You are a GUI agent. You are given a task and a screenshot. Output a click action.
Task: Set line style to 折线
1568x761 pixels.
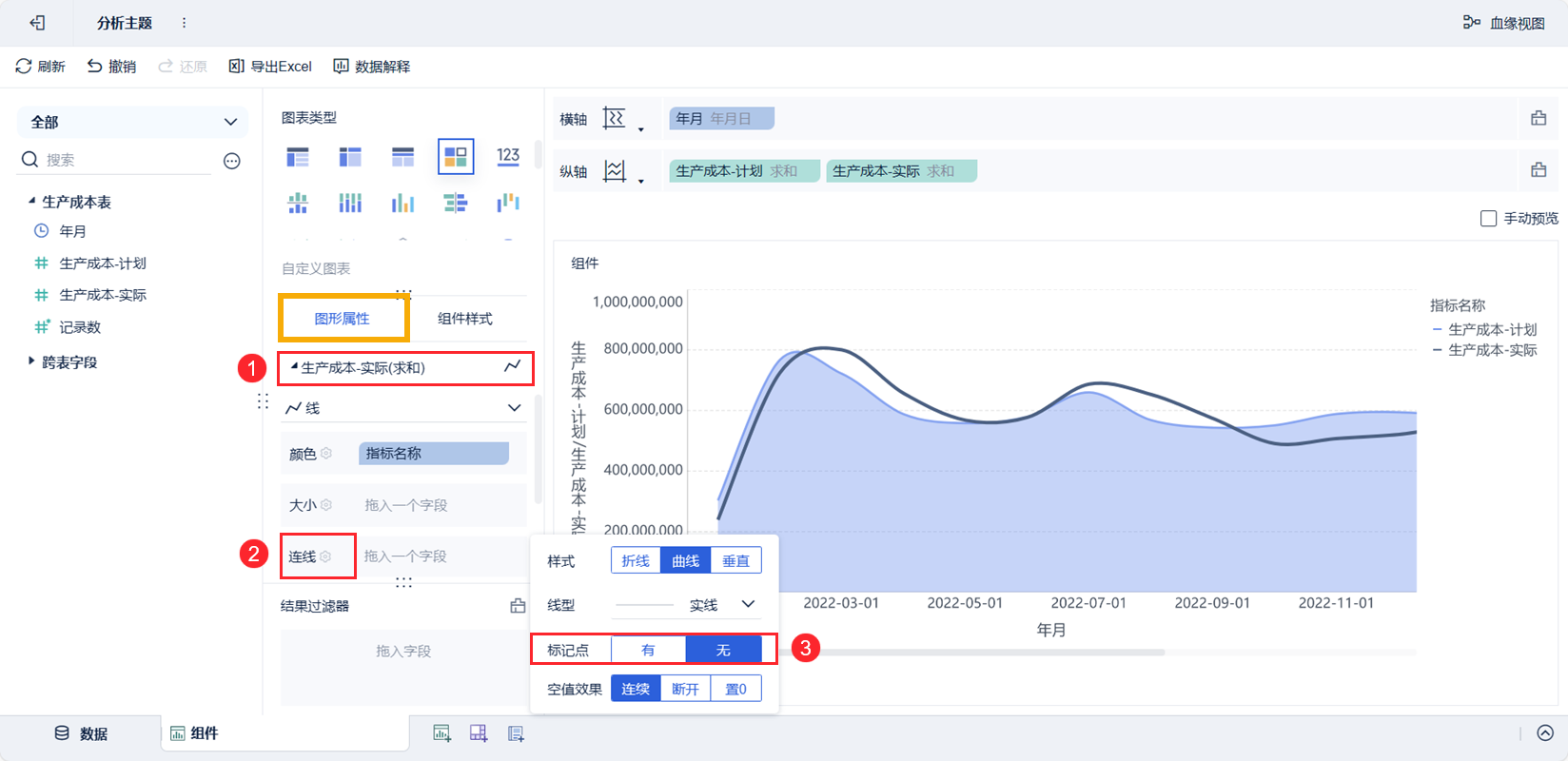point(636,561)
